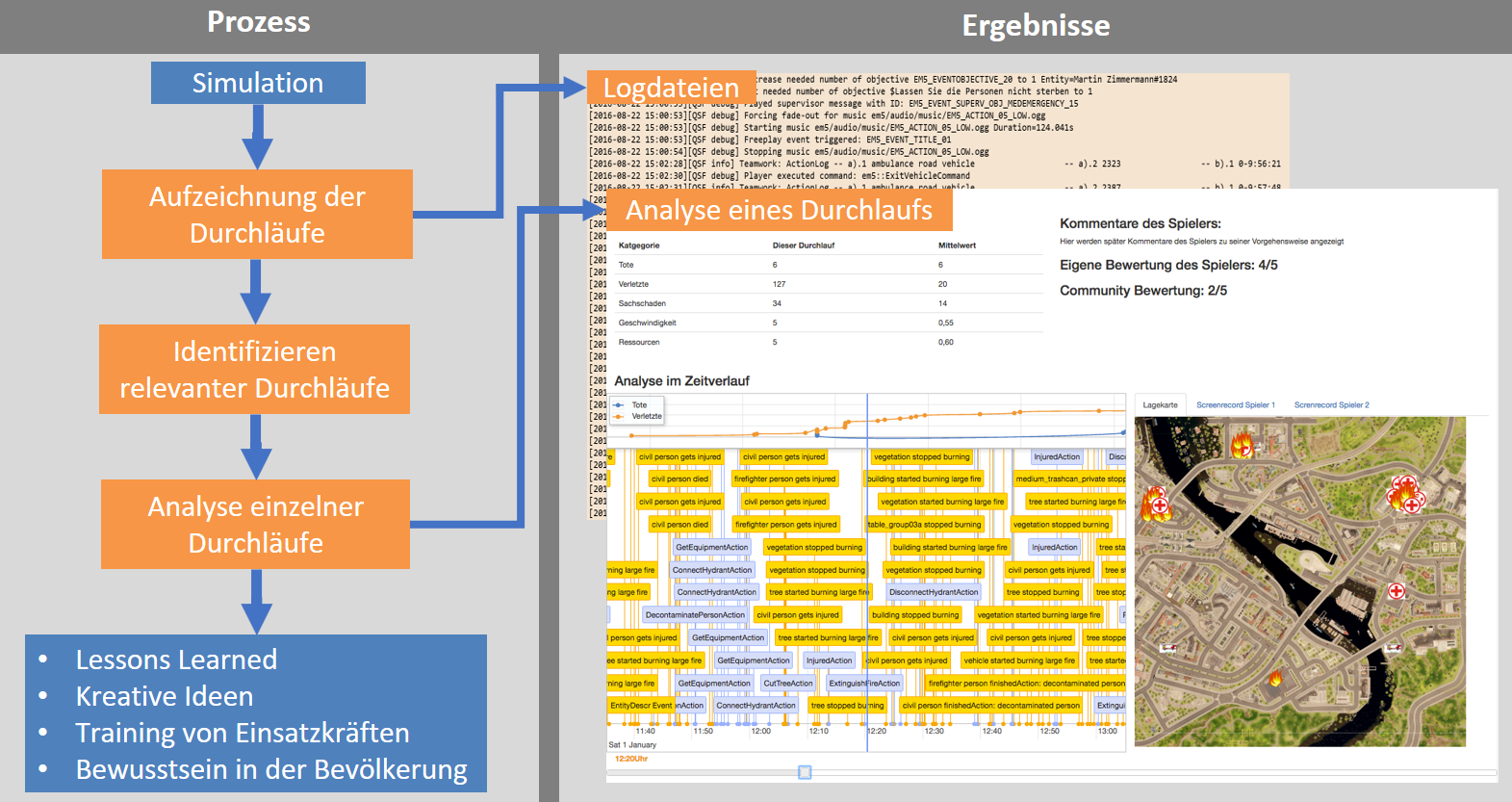
Task: Toggle the Verletzte series in the chart legend
Action: point(637,417)
